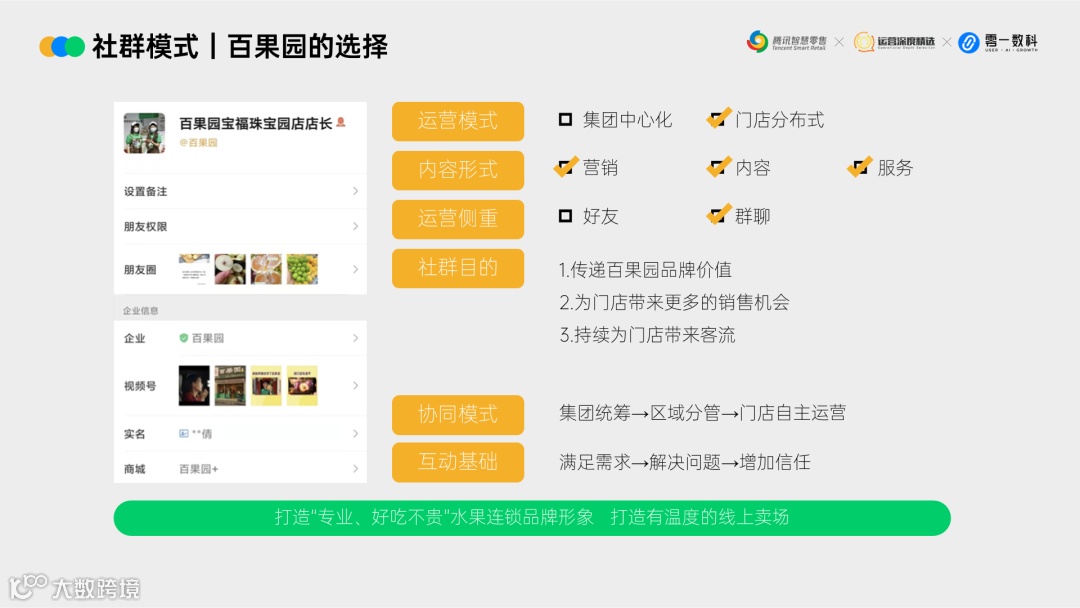Screen dimensions: 1080x608
Task: Click the slide title 社群模式｜百果园的选择
Action: (x=240, y=46)
